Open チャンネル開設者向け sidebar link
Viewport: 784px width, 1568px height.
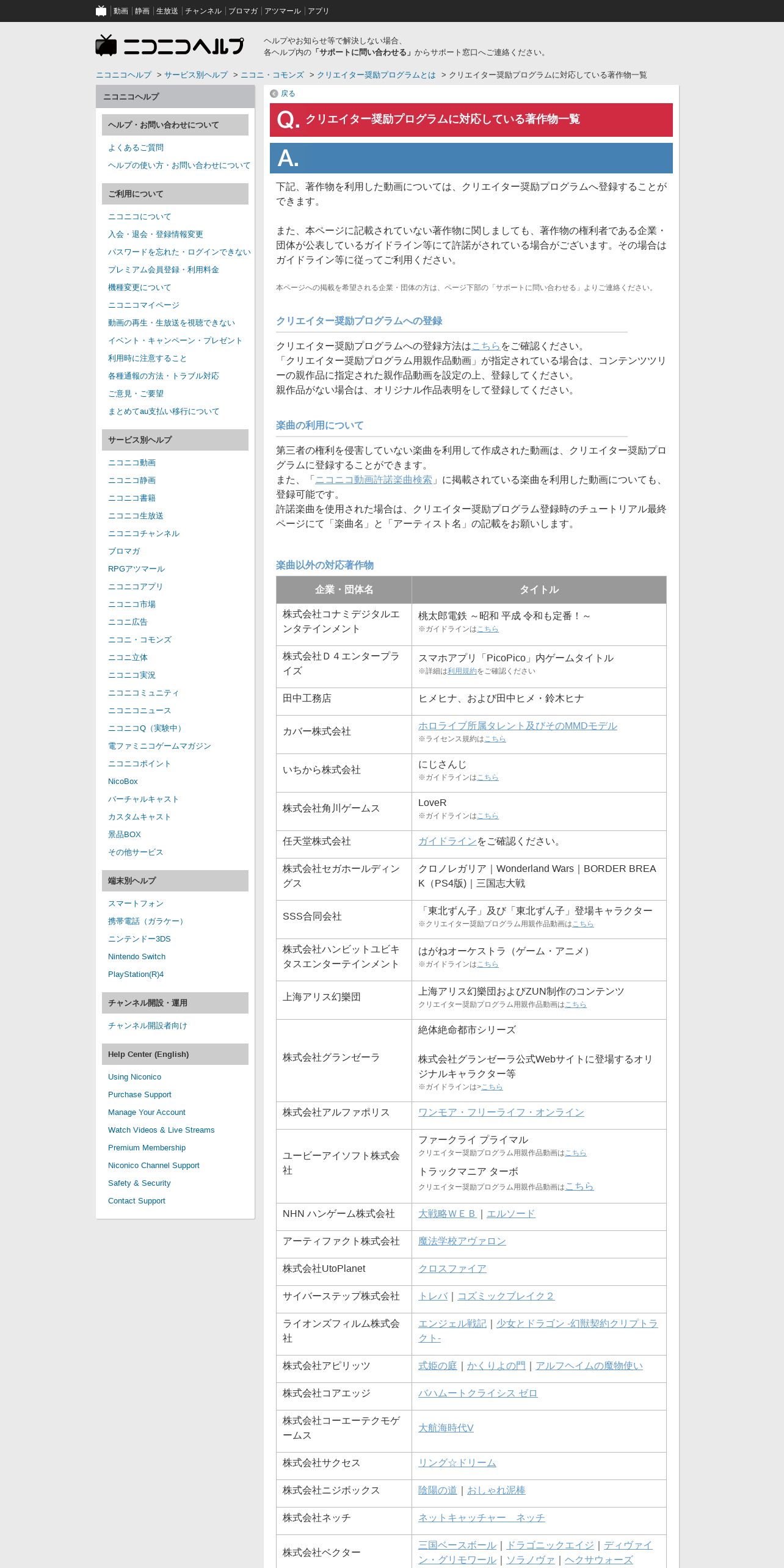point(148,1026)
